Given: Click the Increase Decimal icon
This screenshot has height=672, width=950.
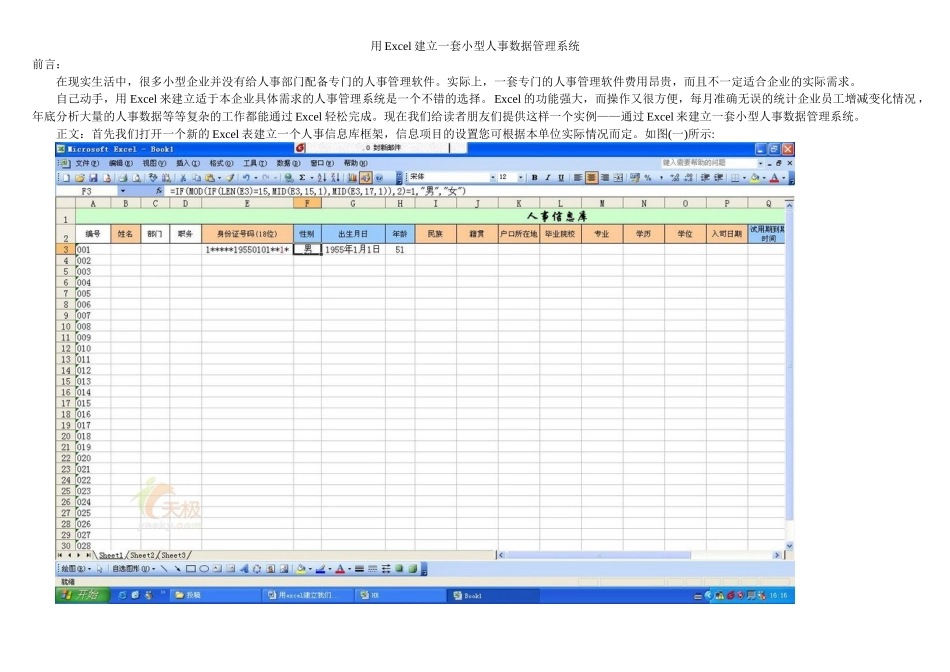Looking at the screenshot, I should click(x=674, y=178).
